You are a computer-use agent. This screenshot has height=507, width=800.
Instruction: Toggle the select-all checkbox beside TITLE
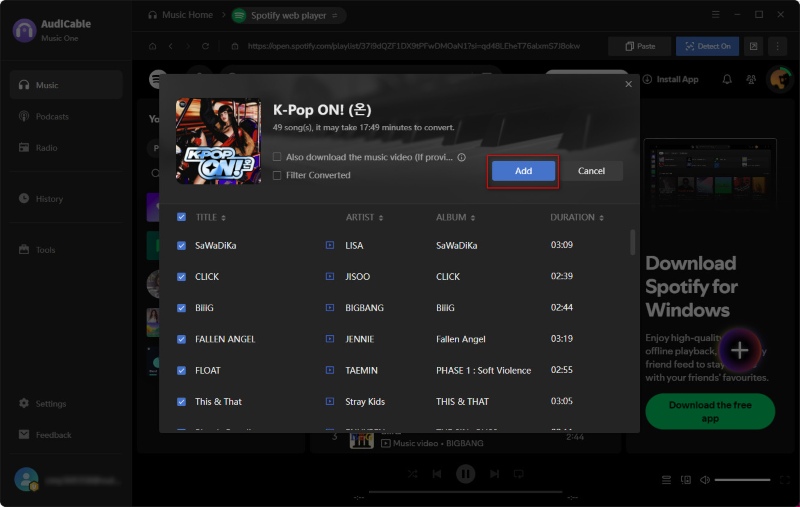(x=181, y=217)
